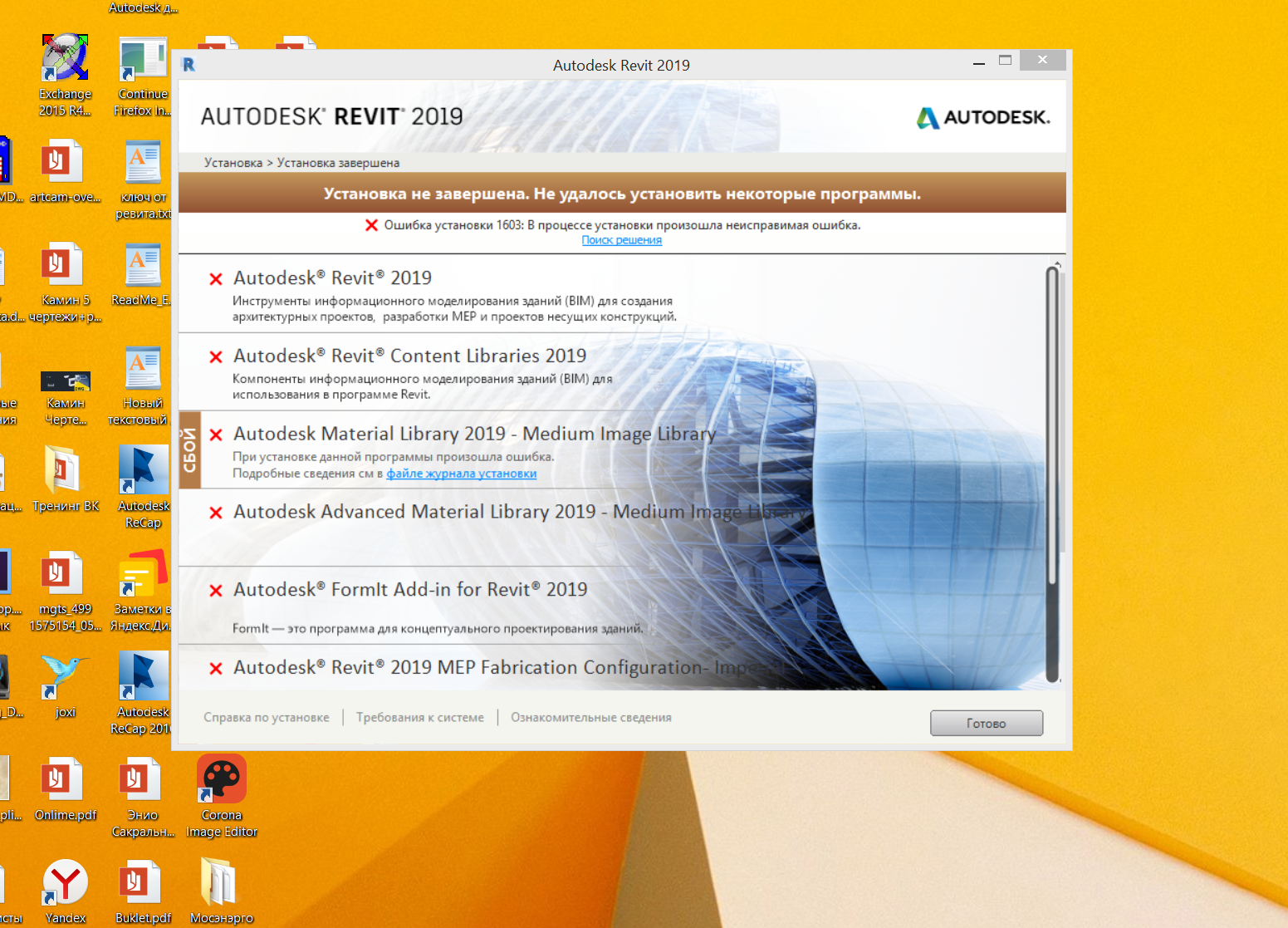
Task: Open Камин 5 чертежи PDF desktop icon
Action: point(64,282)
